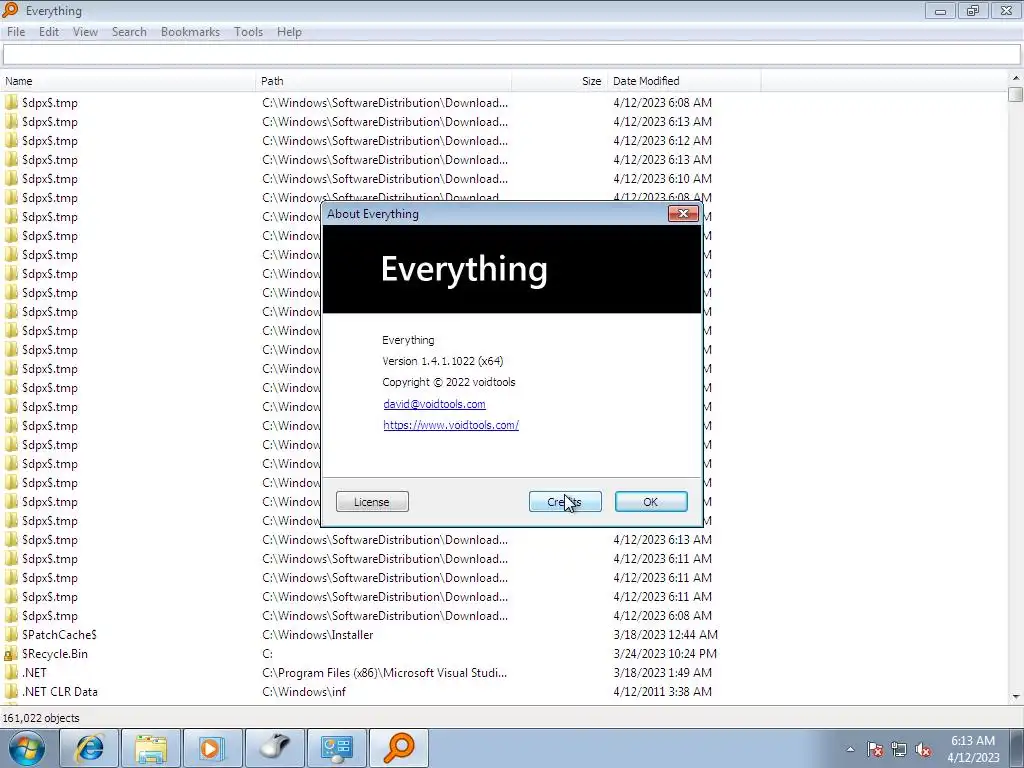
Task: Click the network tray icon
Action: point(899,749)
